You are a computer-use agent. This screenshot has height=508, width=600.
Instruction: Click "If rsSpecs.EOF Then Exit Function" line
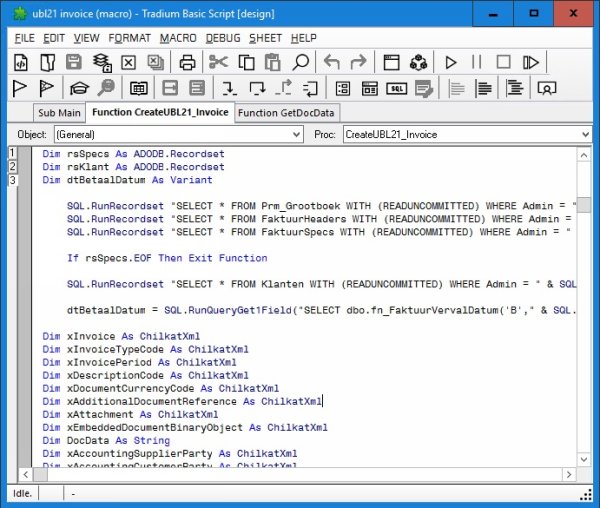(x=167, y=258)
